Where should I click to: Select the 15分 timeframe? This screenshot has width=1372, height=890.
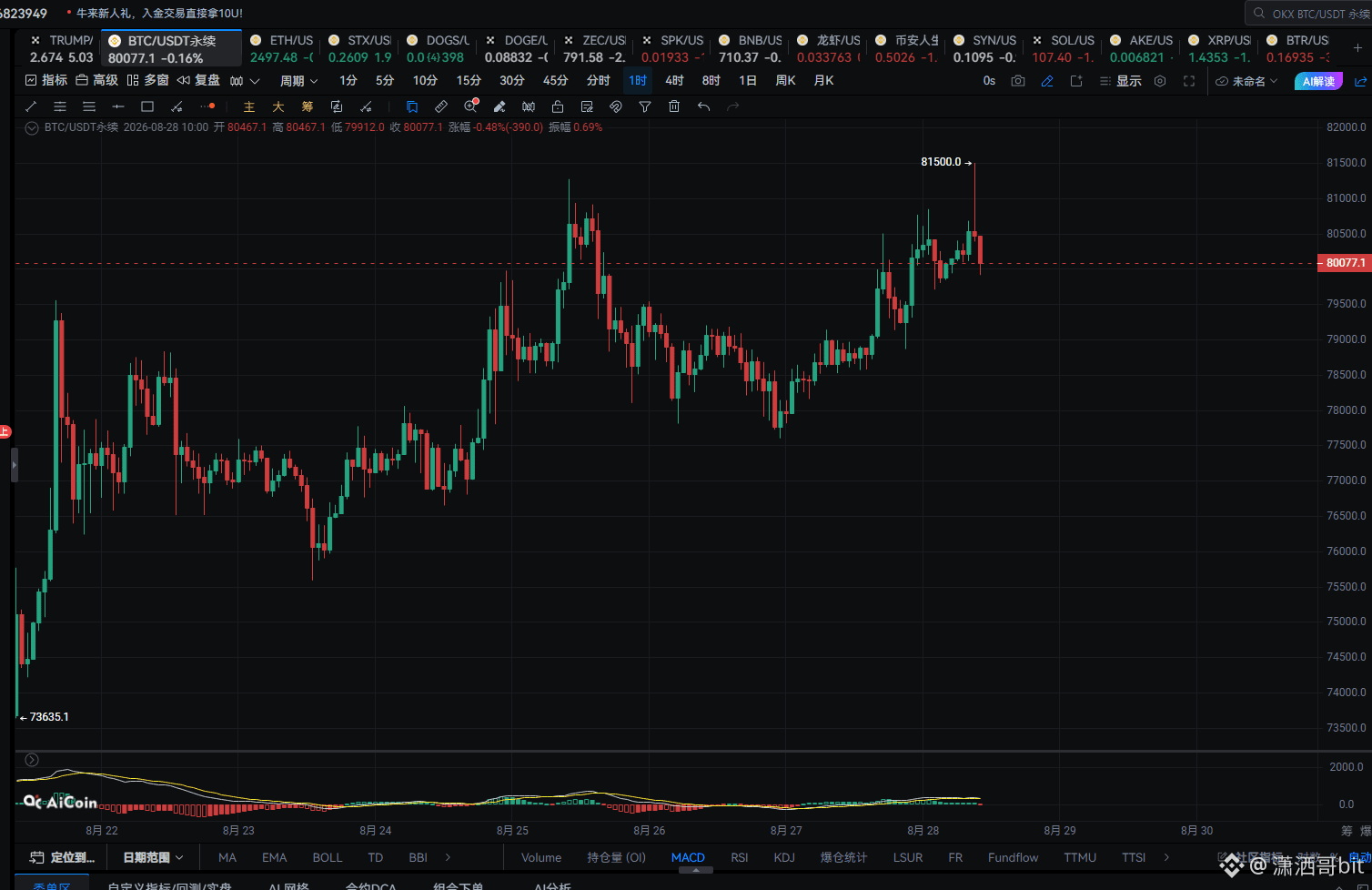(x=469, y=81)
